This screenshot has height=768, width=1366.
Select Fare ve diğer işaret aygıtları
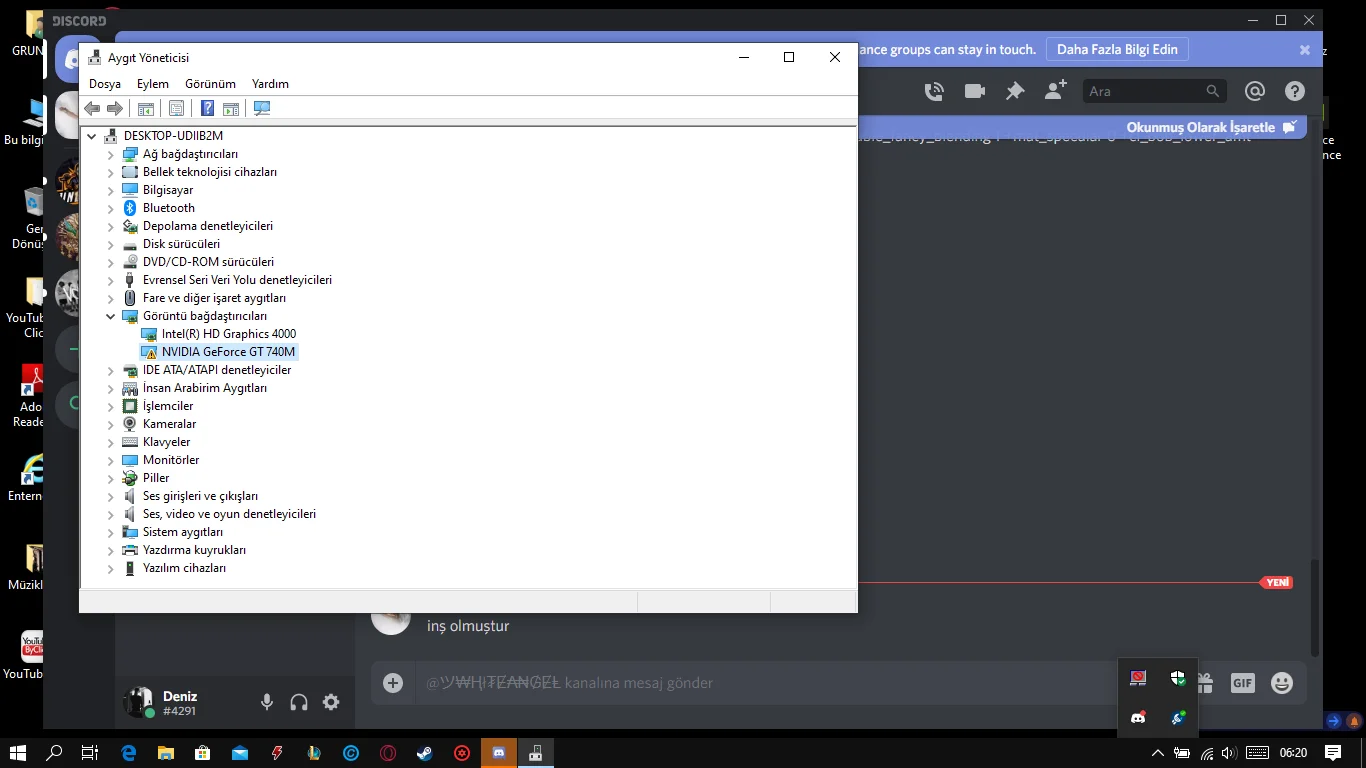(214, 298)
